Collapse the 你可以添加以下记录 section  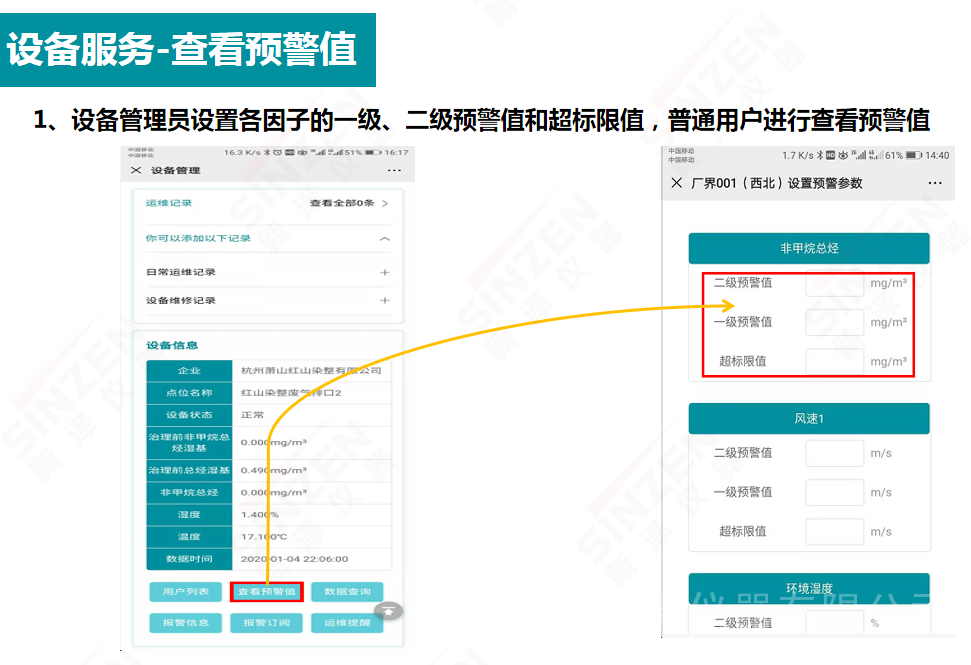click(385, 239)
